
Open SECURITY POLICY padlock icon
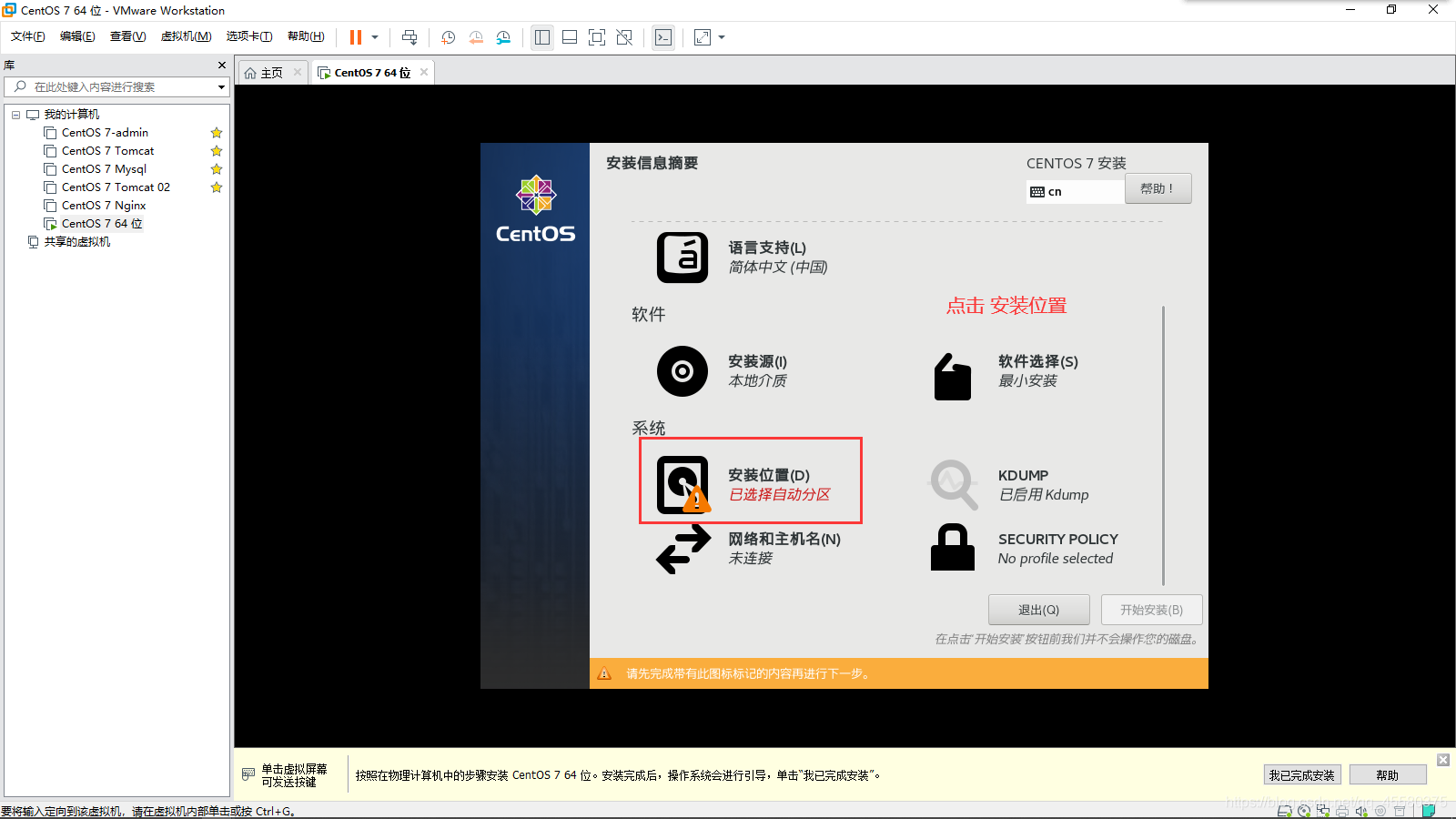coord(953,547)
